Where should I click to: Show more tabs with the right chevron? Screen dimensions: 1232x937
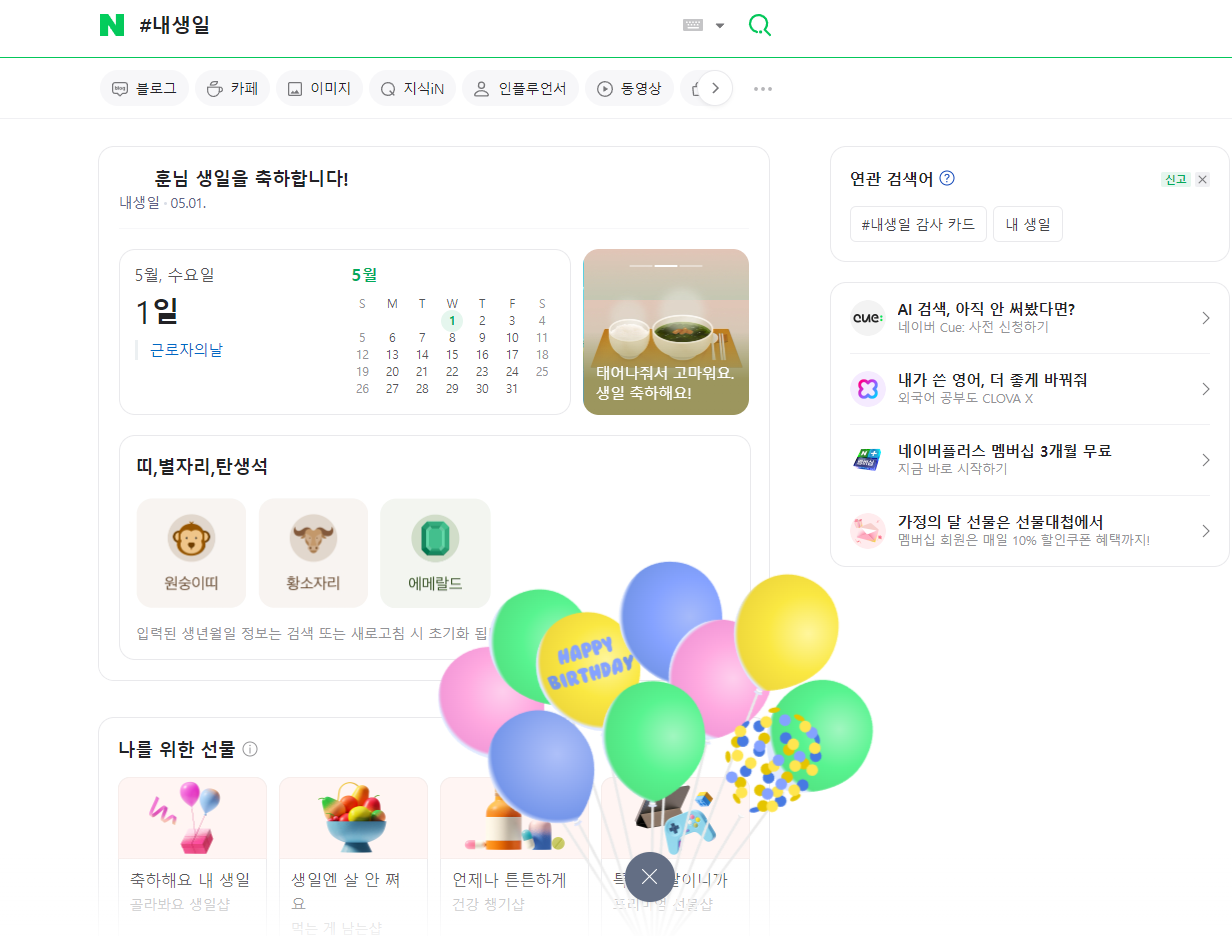coord(715,88)
